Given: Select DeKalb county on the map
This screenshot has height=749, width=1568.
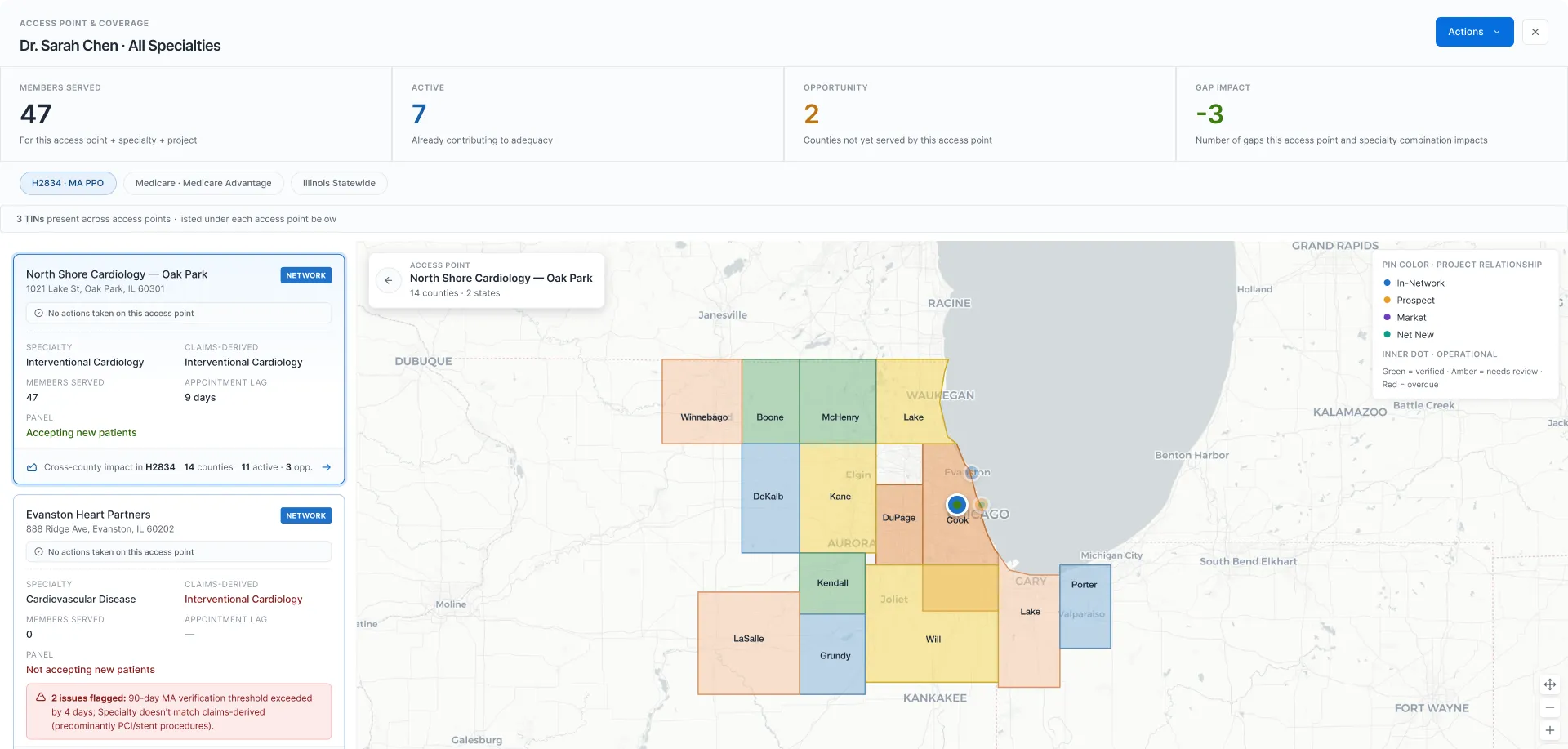Looking at the screenshot, I should pos(770,498).
